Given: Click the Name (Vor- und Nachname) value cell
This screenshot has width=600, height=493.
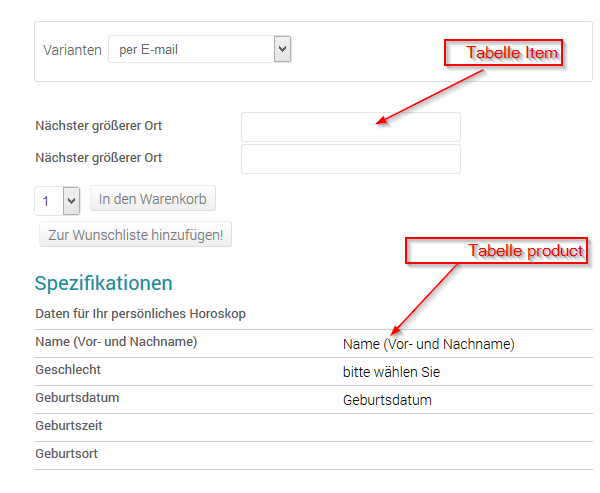Looking at the screenshot, I should click(x=428, y=344).
